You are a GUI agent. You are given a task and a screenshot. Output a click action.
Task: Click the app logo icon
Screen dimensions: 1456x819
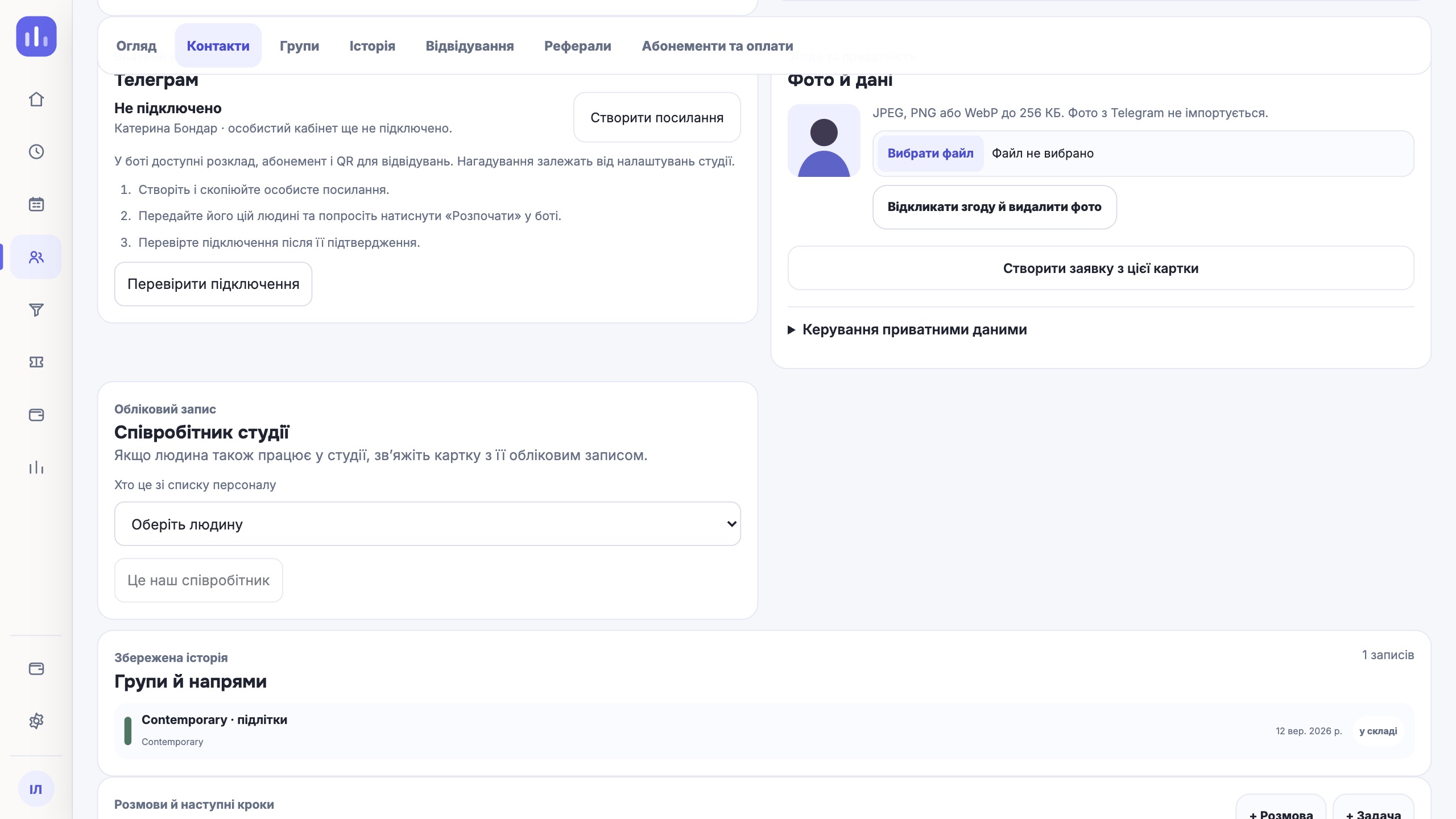coord(36,36)
